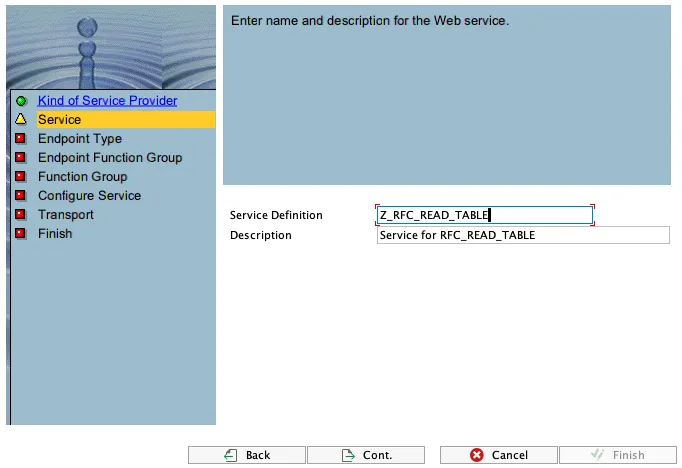Click the red square icon next to Endpoint Type
The height and width of the screenshot is (468, 682).
20,138
